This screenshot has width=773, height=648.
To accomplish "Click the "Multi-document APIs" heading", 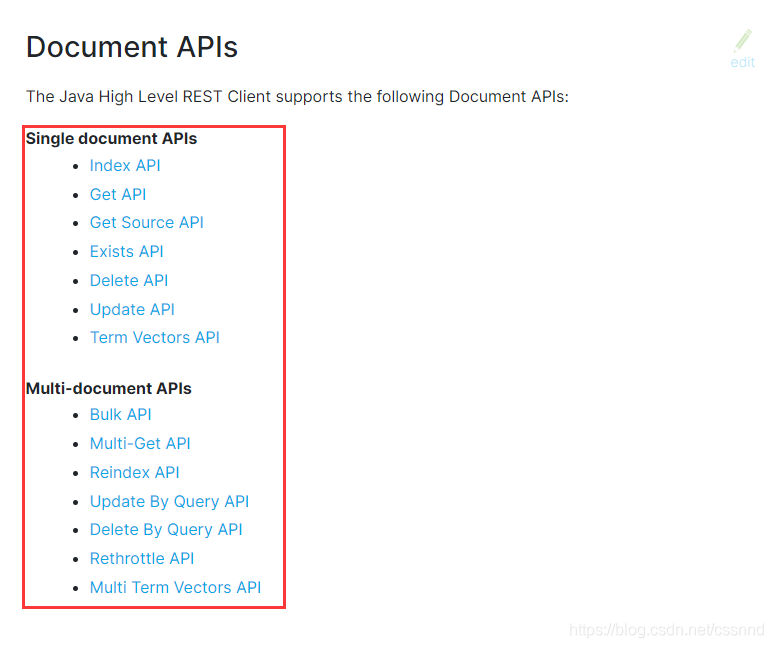I will tap(108, 389).
